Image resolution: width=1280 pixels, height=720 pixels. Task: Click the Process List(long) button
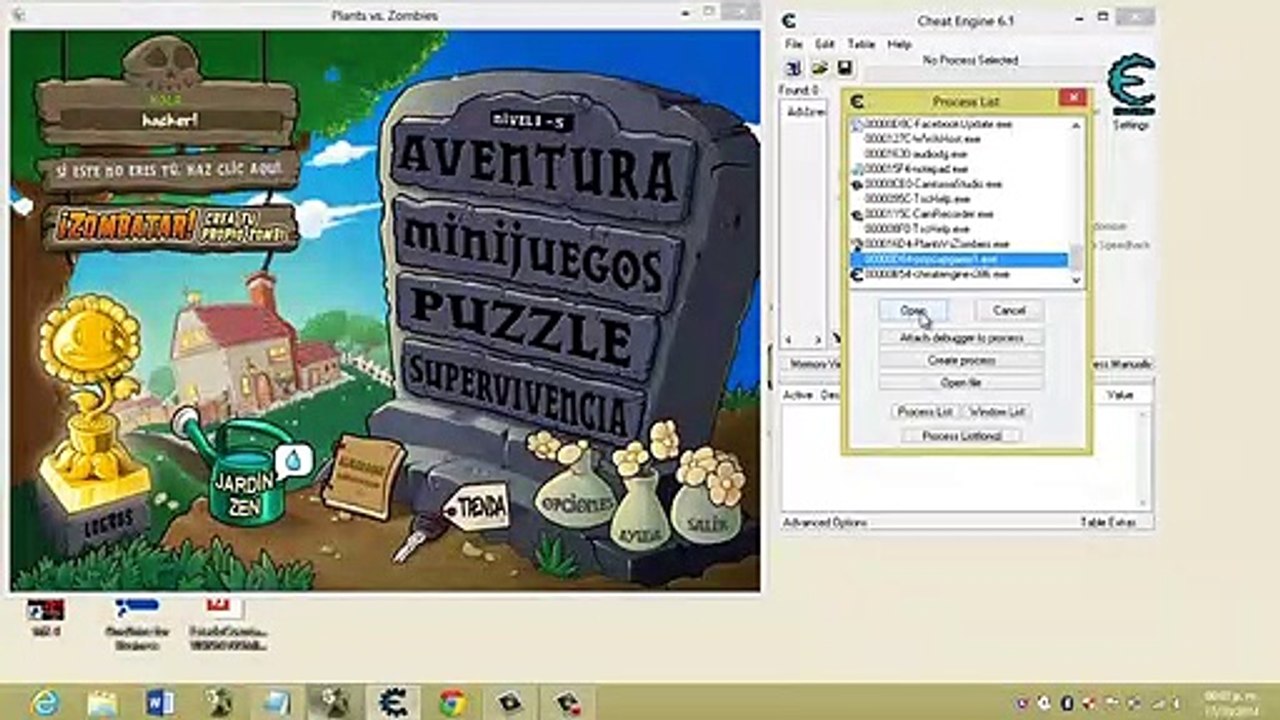point(961,436)
